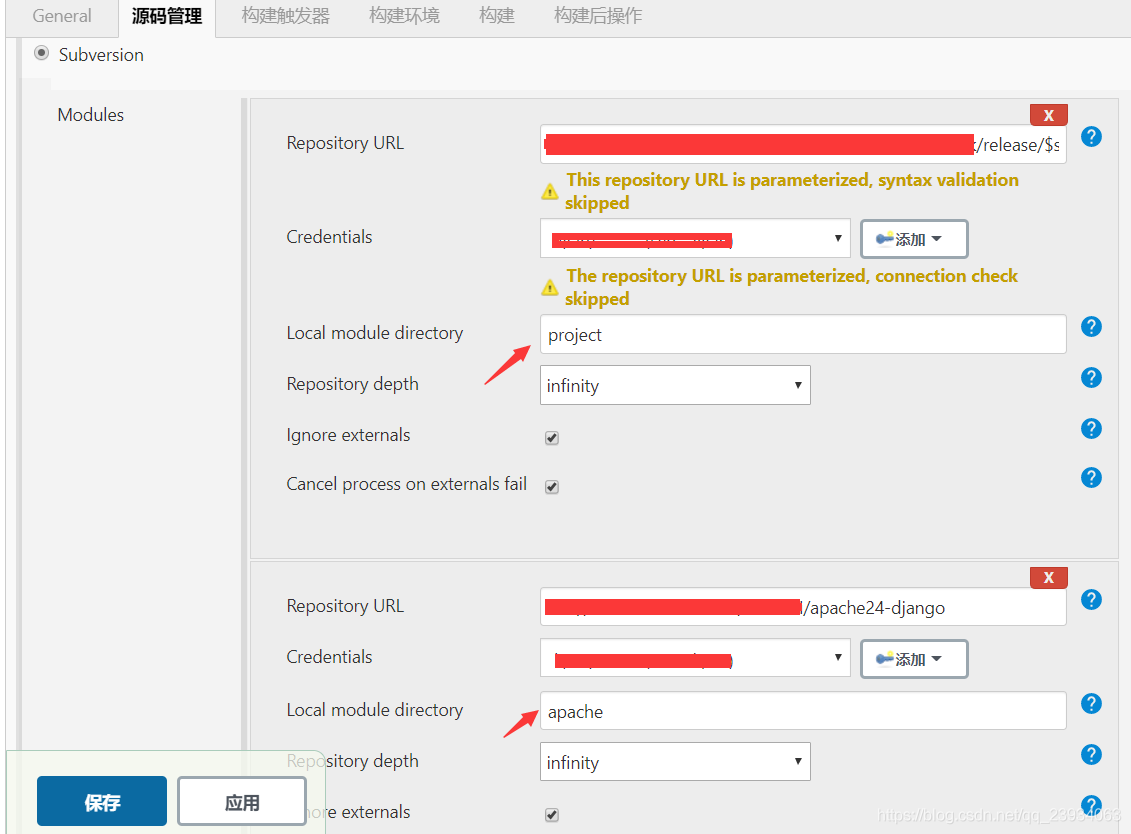Viewport: 1131px width, 834px height.
Task: Open help for first Cancel process on externals fail
Action: coord(1091,478)
